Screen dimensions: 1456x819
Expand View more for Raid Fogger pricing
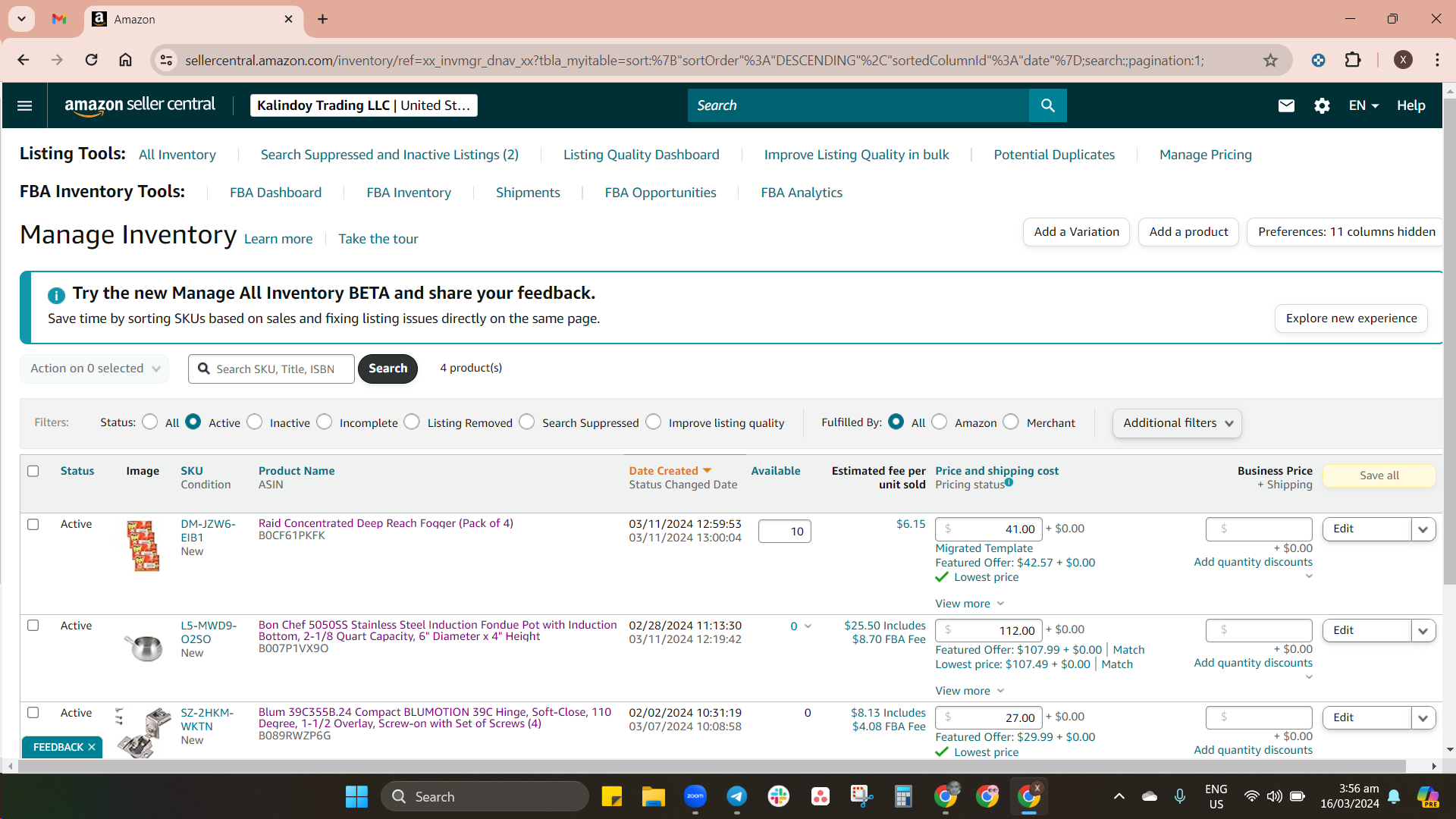coord(970,604)
